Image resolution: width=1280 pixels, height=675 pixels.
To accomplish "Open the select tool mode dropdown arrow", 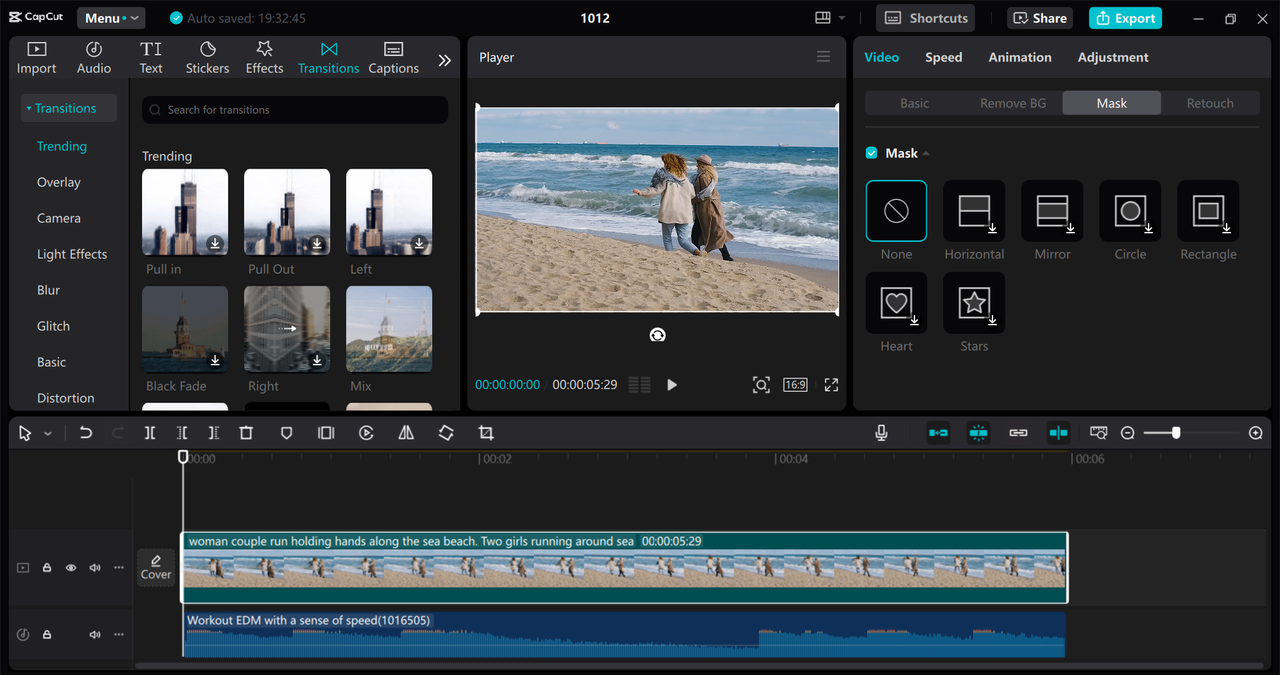I will click(x=48, y=434).
